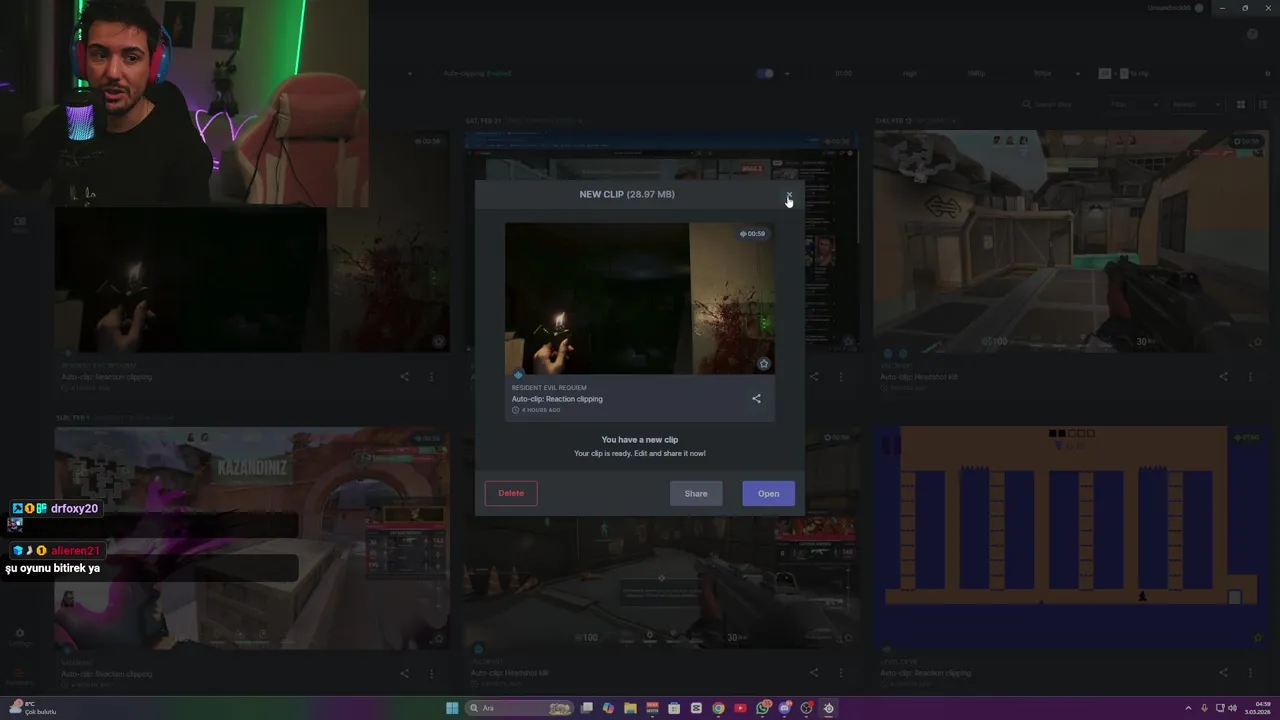Open the Filter dropdown in the clip library
Viewport: 1280px width, 720px height.
[x=1134, y=104]
